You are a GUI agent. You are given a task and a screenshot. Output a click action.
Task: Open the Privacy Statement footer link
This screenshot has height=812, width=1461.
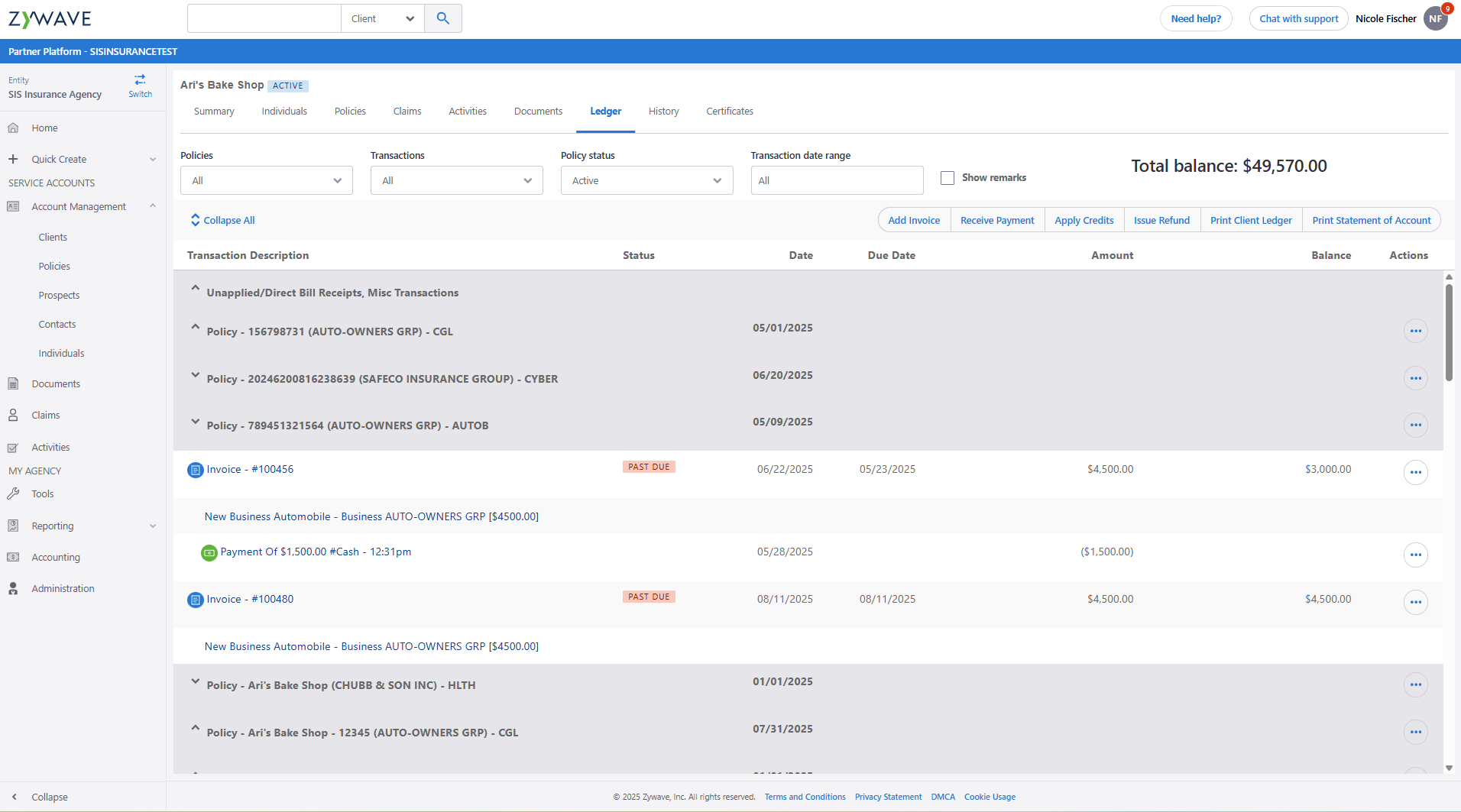point(888,797)
